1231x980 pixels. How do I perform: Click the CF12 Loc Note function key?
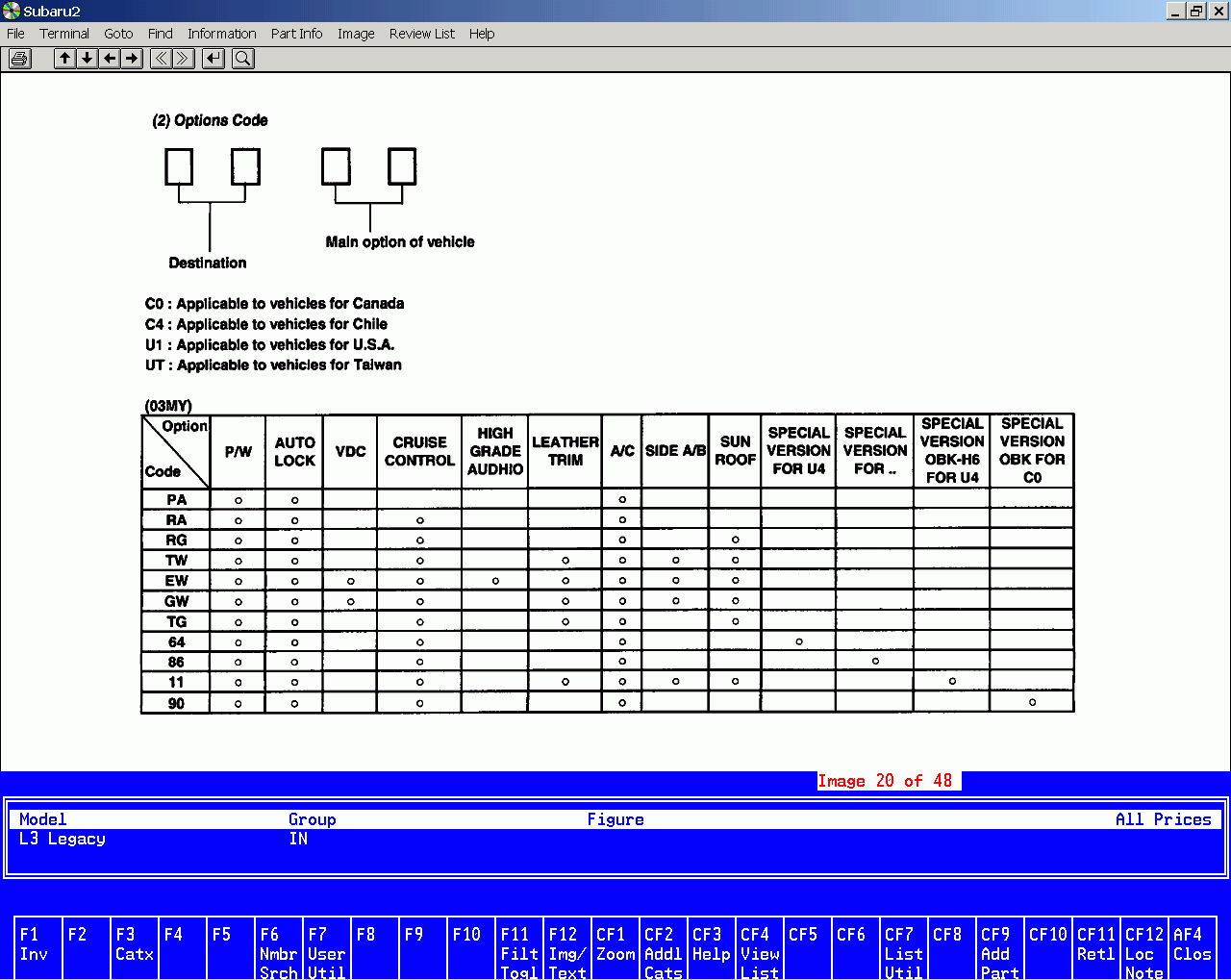[1144, 948]
